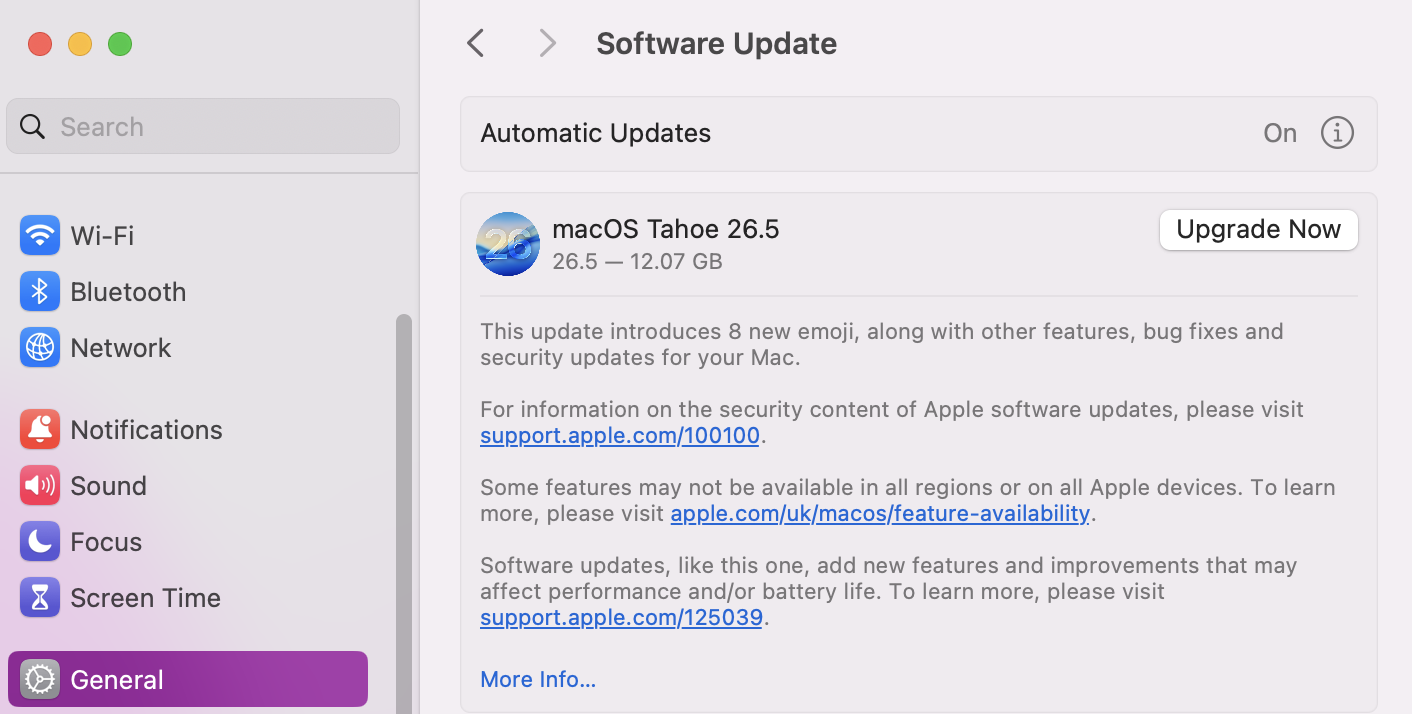Select the Bluetooth icon in sidebar
The image size is (1412, 714).
(x=40, y=292)
